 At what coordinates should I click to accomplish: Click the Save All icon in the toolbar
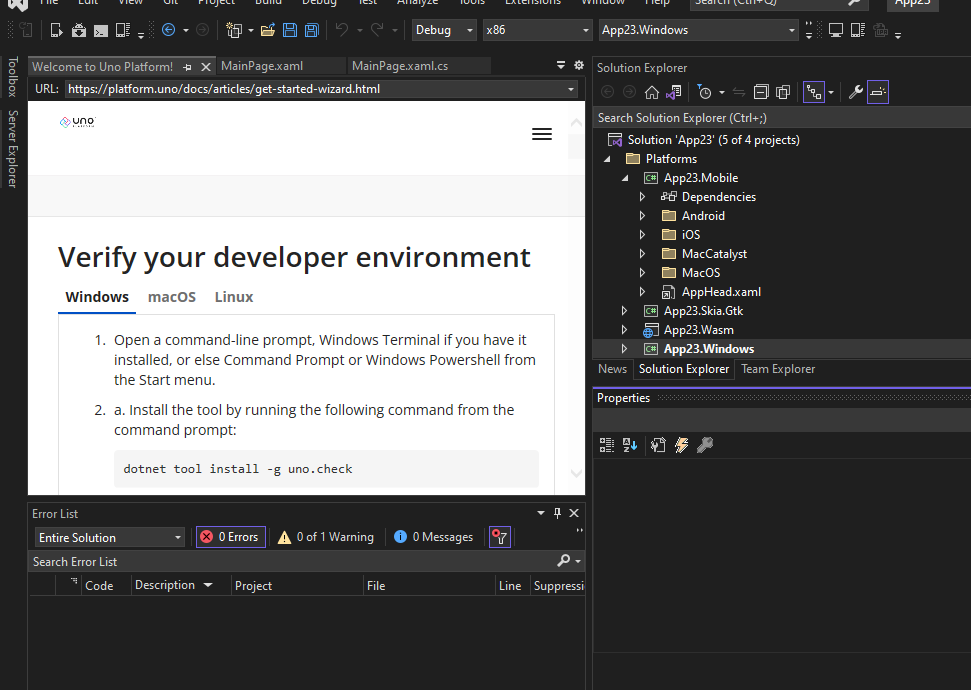[x=310, y=30]
